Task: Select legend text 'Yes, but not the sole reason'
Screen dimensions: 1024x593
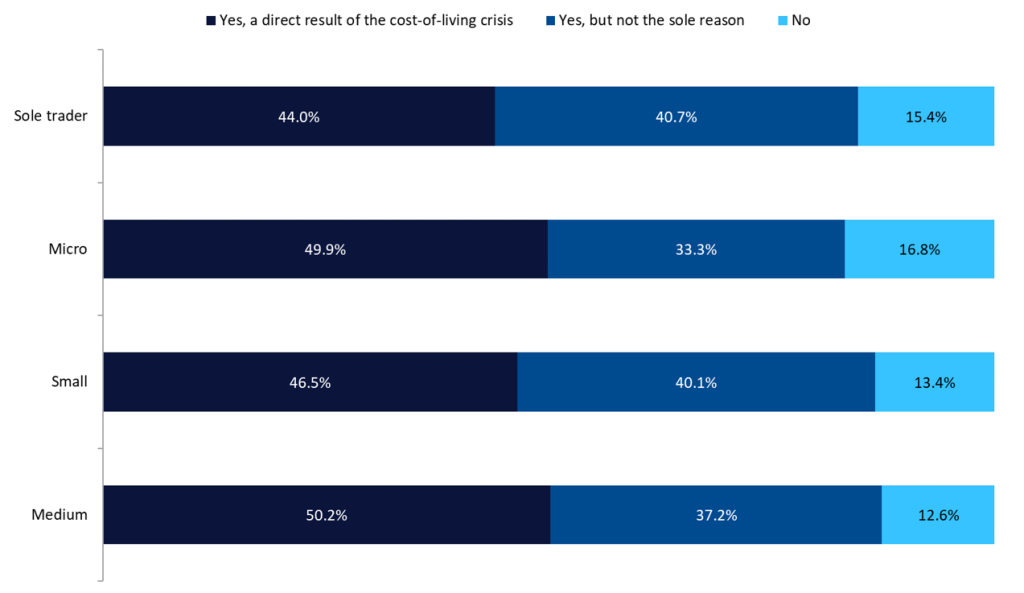Action: click(x=652, y=20)
